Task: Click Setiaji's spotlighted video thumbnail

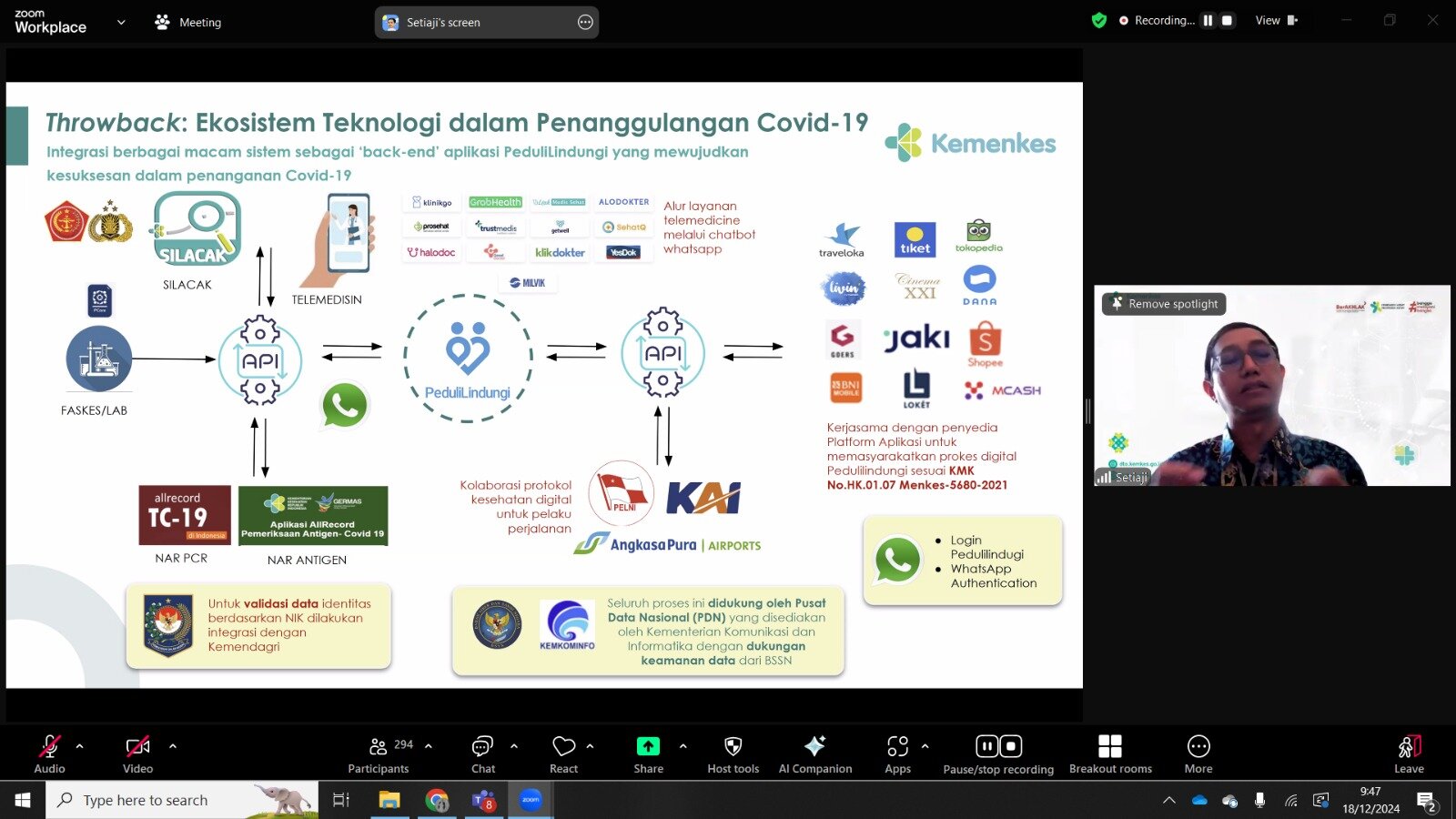Action: point(1272,386)
